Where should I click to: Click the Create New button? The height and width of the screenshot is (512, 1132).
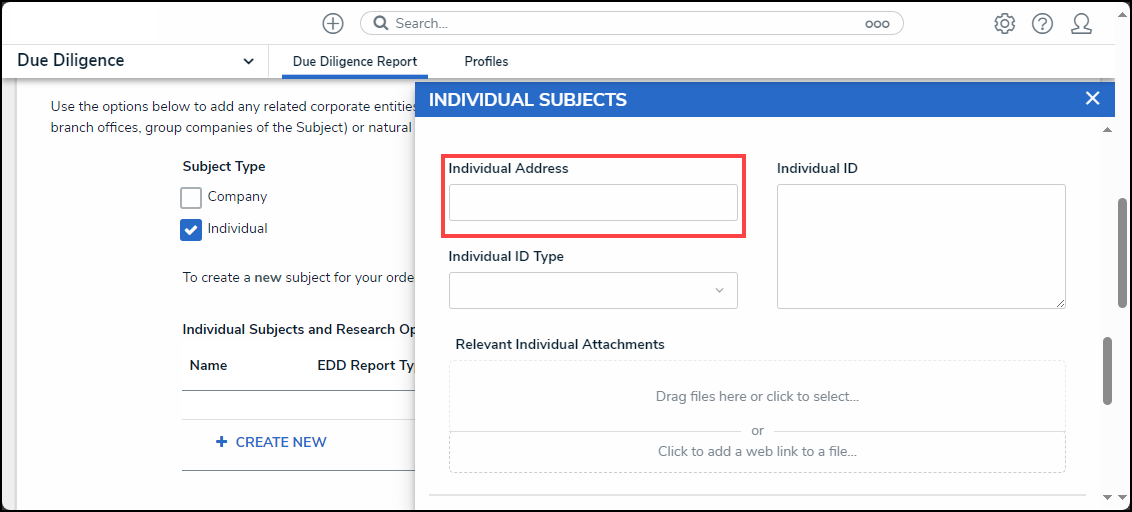(271, 442)
